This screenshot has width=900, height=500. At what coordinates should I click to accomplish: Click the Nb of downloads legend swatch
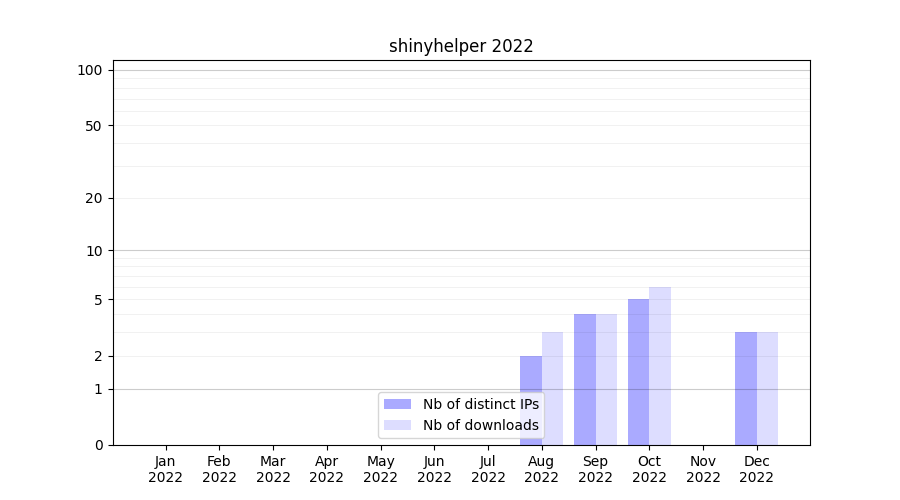coord(397,425)
